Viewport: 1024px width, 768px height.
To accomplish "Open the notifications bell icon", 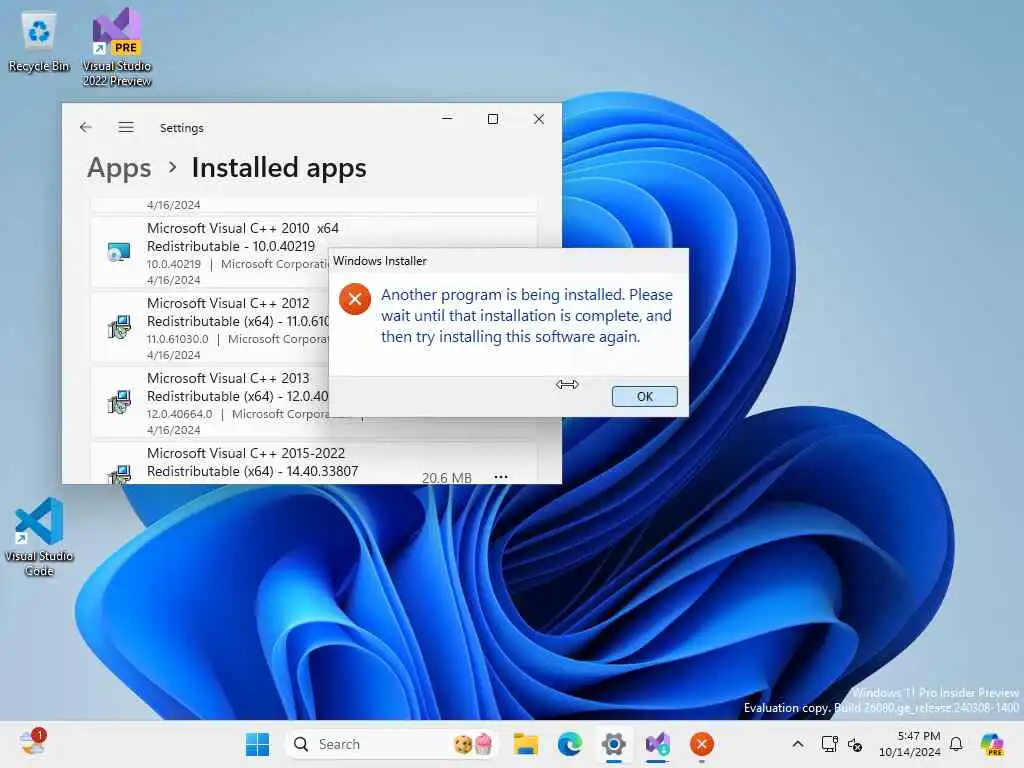I will pos(956,744).
